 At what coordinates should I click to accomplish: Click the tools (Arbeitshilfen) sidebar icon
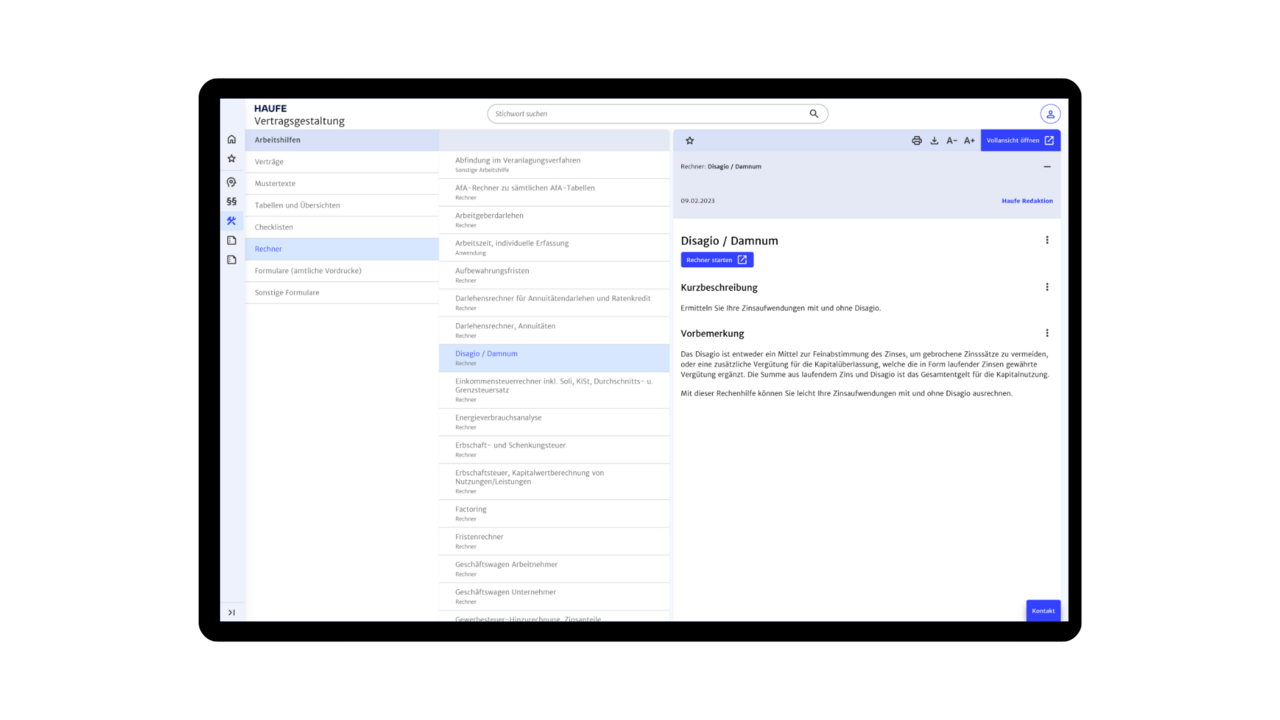(x=231, y=221)
